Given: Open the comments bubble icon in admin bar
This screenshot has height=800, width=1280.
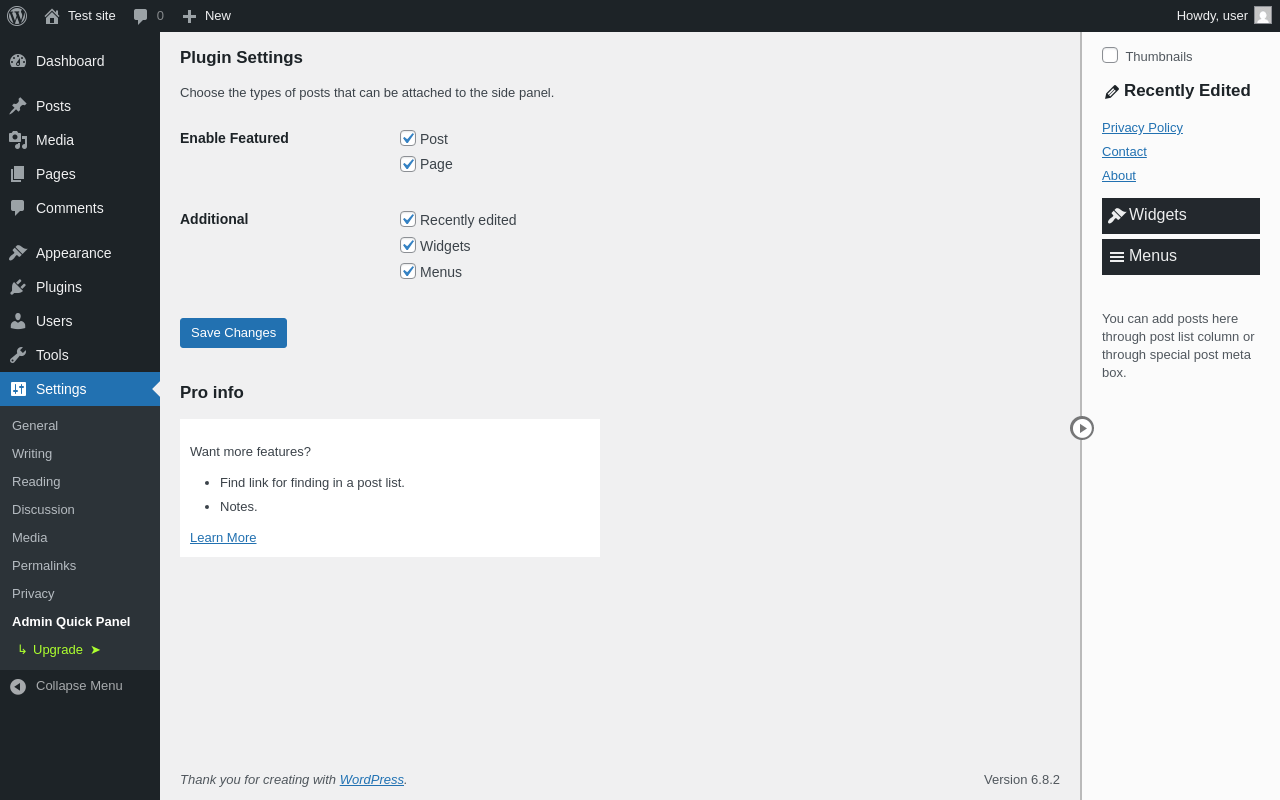Looking at the screenshot, I should pos(141,16).
